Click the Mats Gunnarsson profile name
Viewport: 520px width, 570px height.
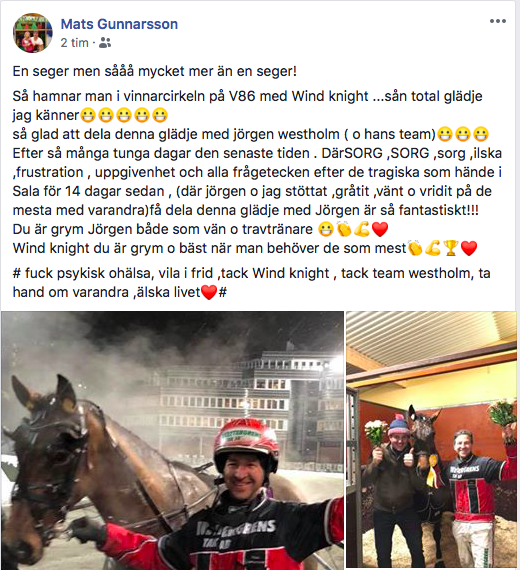pyautogui.click(x=119, y=24)
